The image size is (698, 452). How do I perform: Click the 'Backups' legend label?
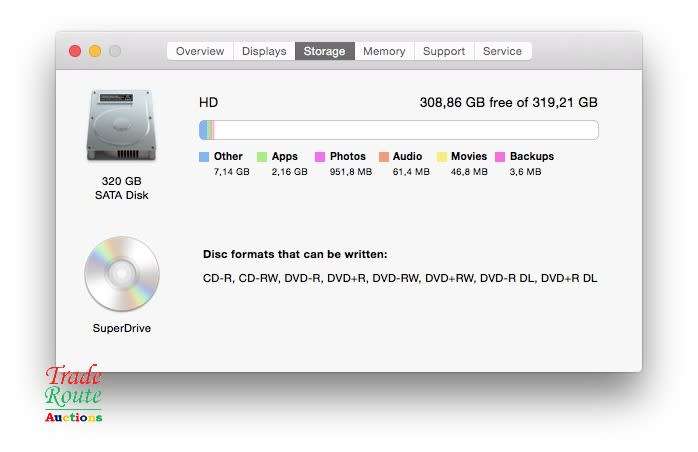pyautogui.click(x=532, y=156)
